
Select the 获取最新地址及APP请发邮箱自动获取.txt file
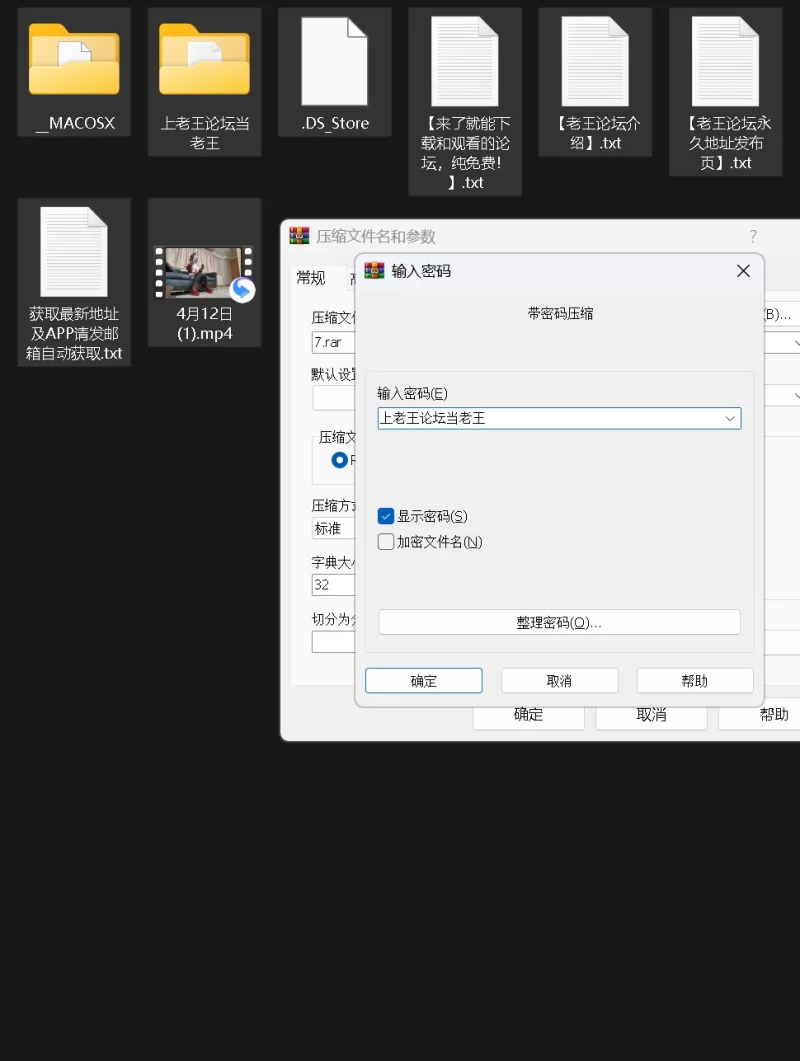click(x=74, y=252)
